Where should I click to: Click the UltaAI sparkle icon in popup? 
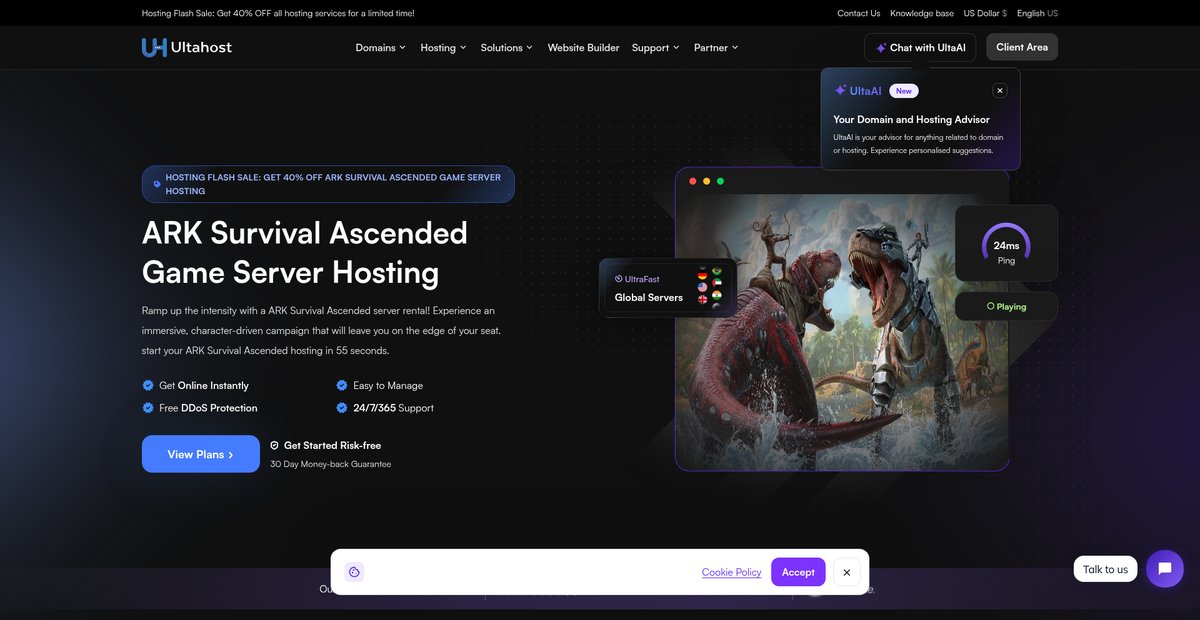840,90
